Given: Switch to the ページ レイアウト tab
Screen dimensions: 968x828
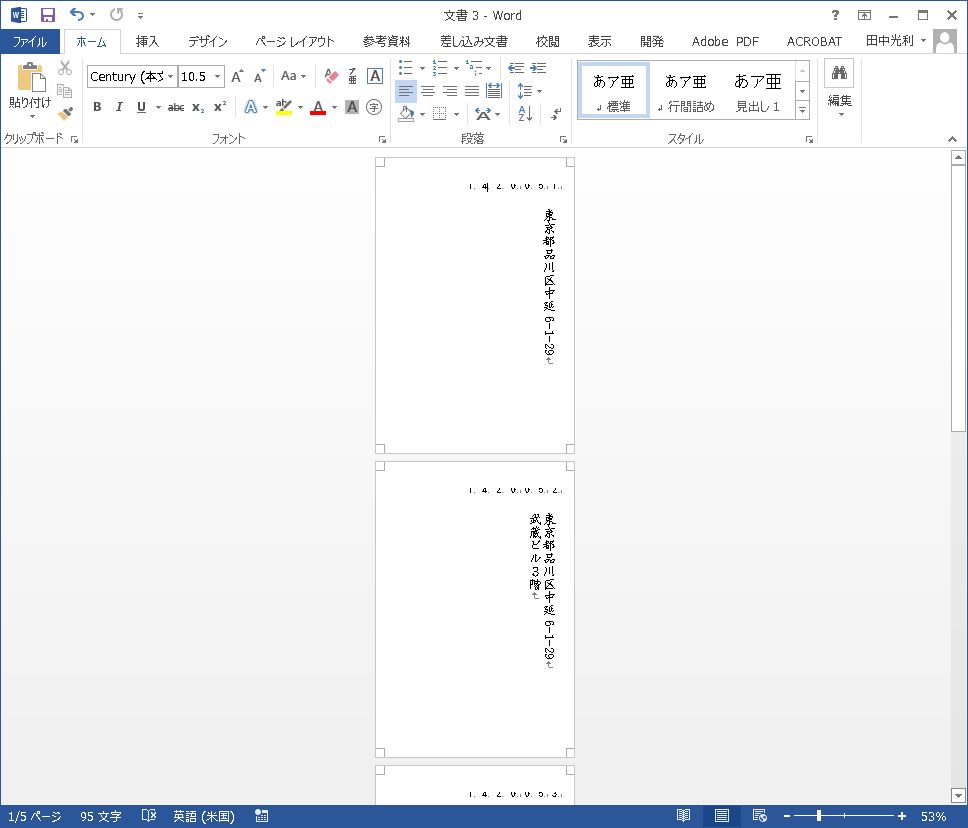Looking at the screenshot, I should click(x=294, y=41).
